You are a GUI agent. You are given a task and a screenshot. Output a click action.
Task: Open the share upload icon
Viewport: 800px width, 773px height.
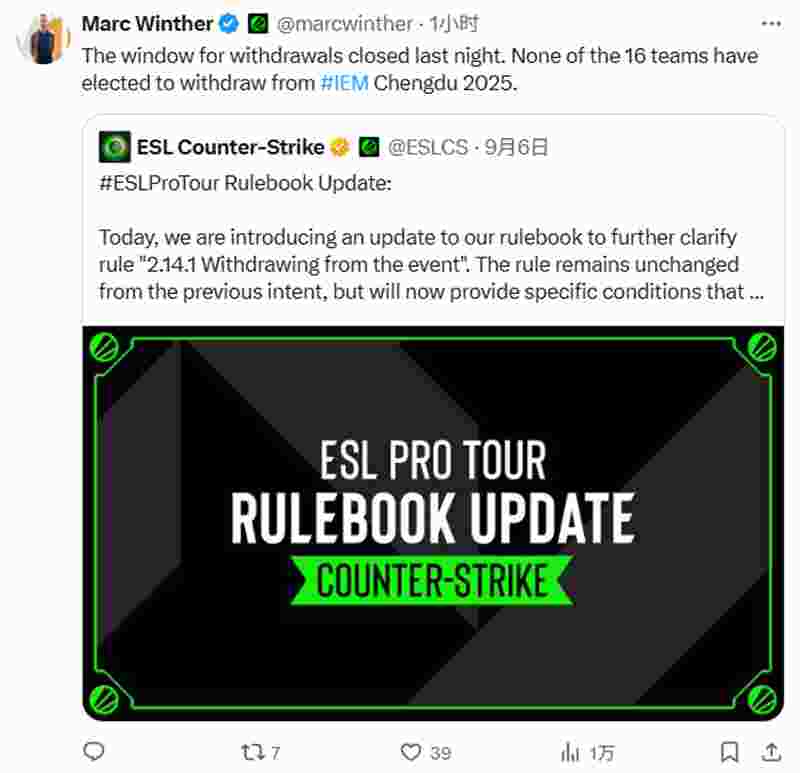(771, 752)
